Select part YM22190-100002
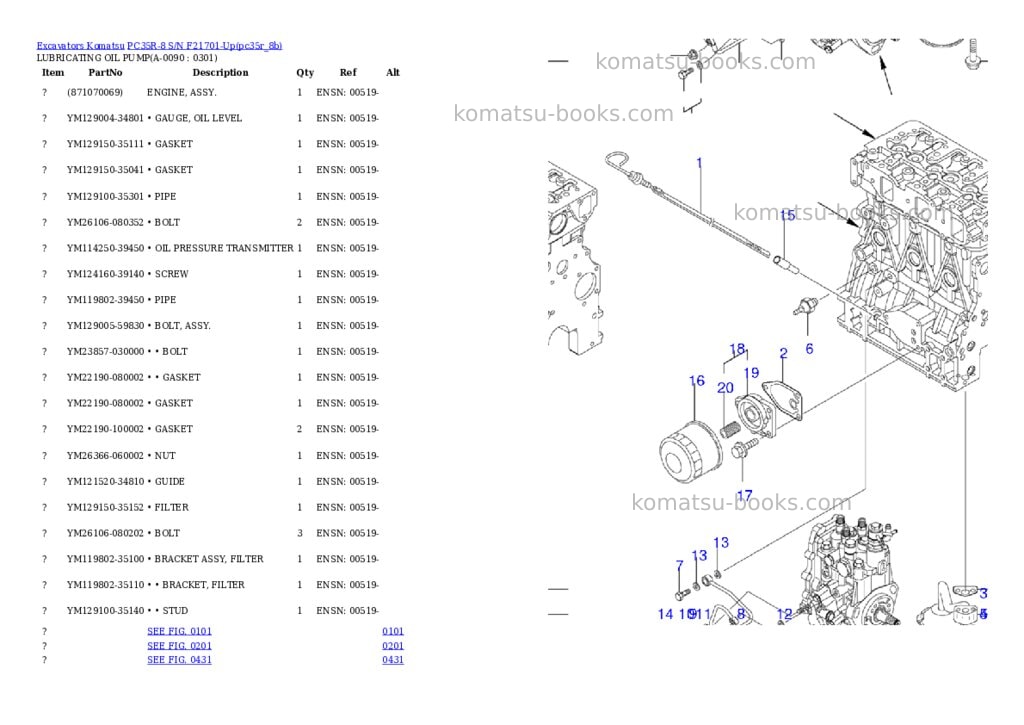This screenshot has height=725, width=1024. [105, 429]
